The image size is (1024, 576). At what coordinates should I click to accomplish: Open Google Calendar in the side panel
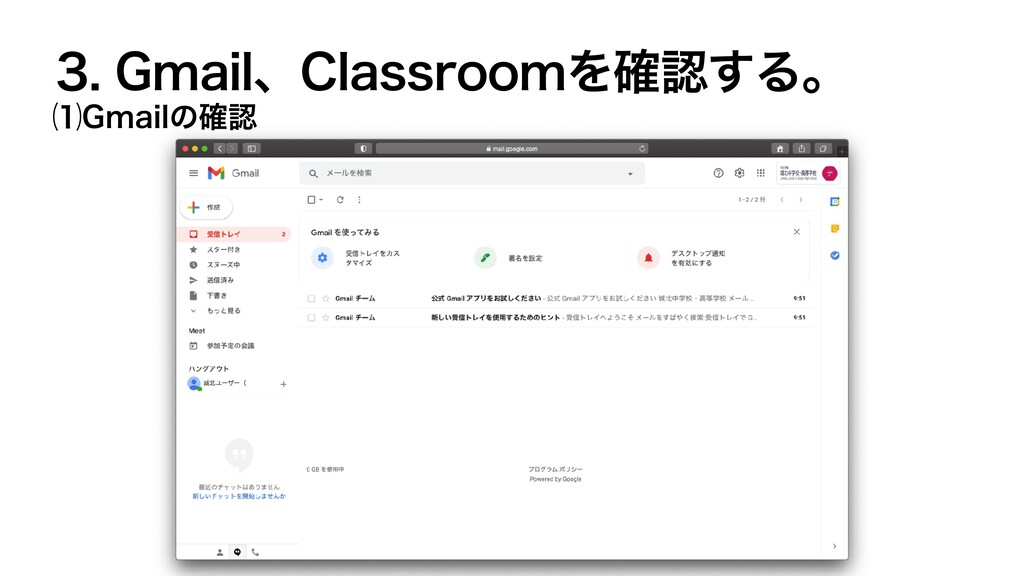[835, 202]
